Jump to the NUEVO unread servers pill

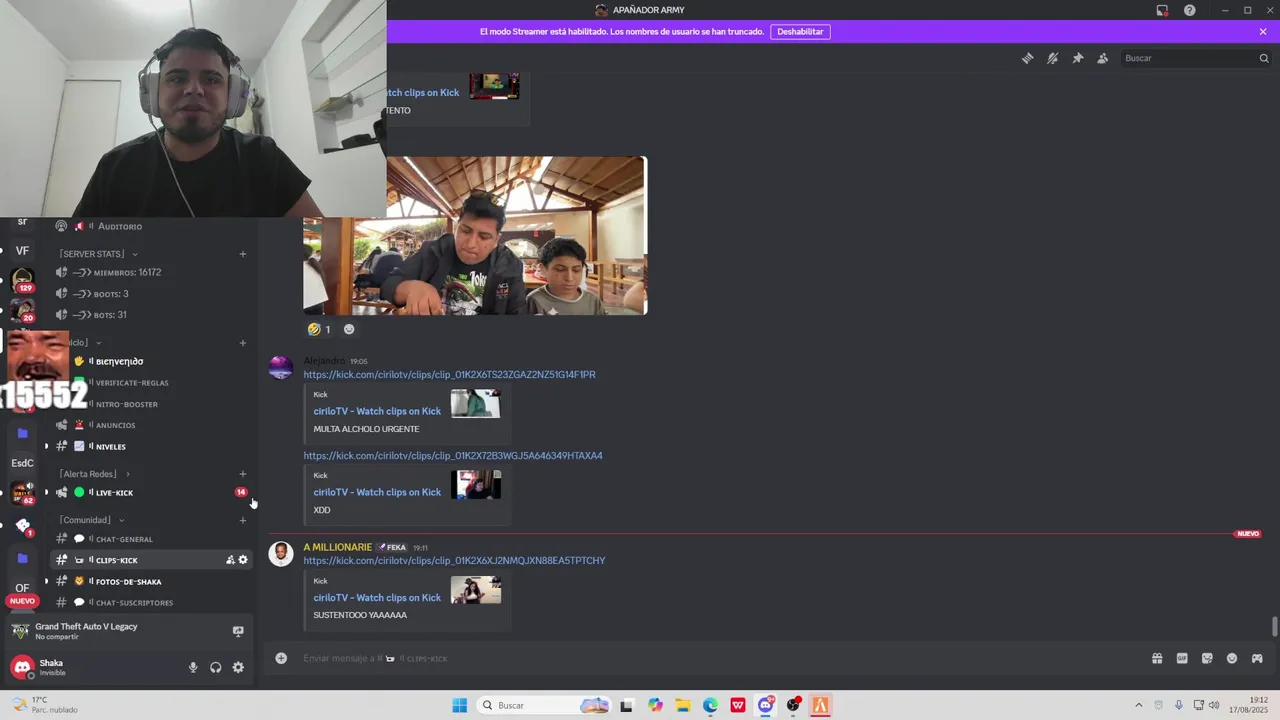[x=22, y=601]
